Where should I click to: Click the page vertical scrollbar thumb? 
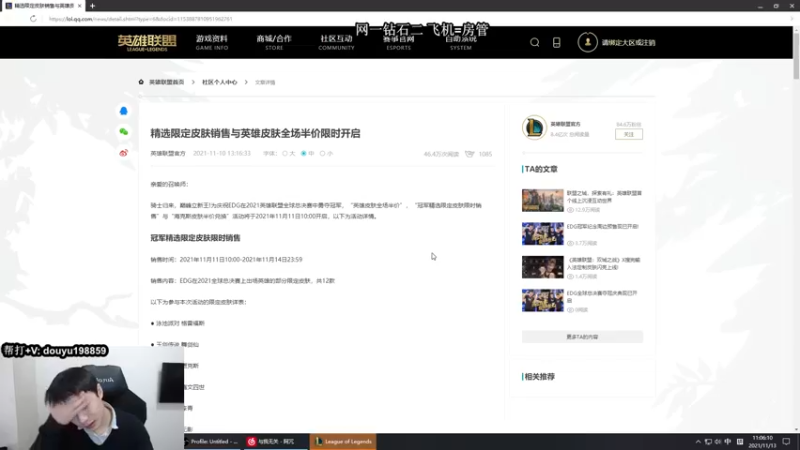click(796, 54)
